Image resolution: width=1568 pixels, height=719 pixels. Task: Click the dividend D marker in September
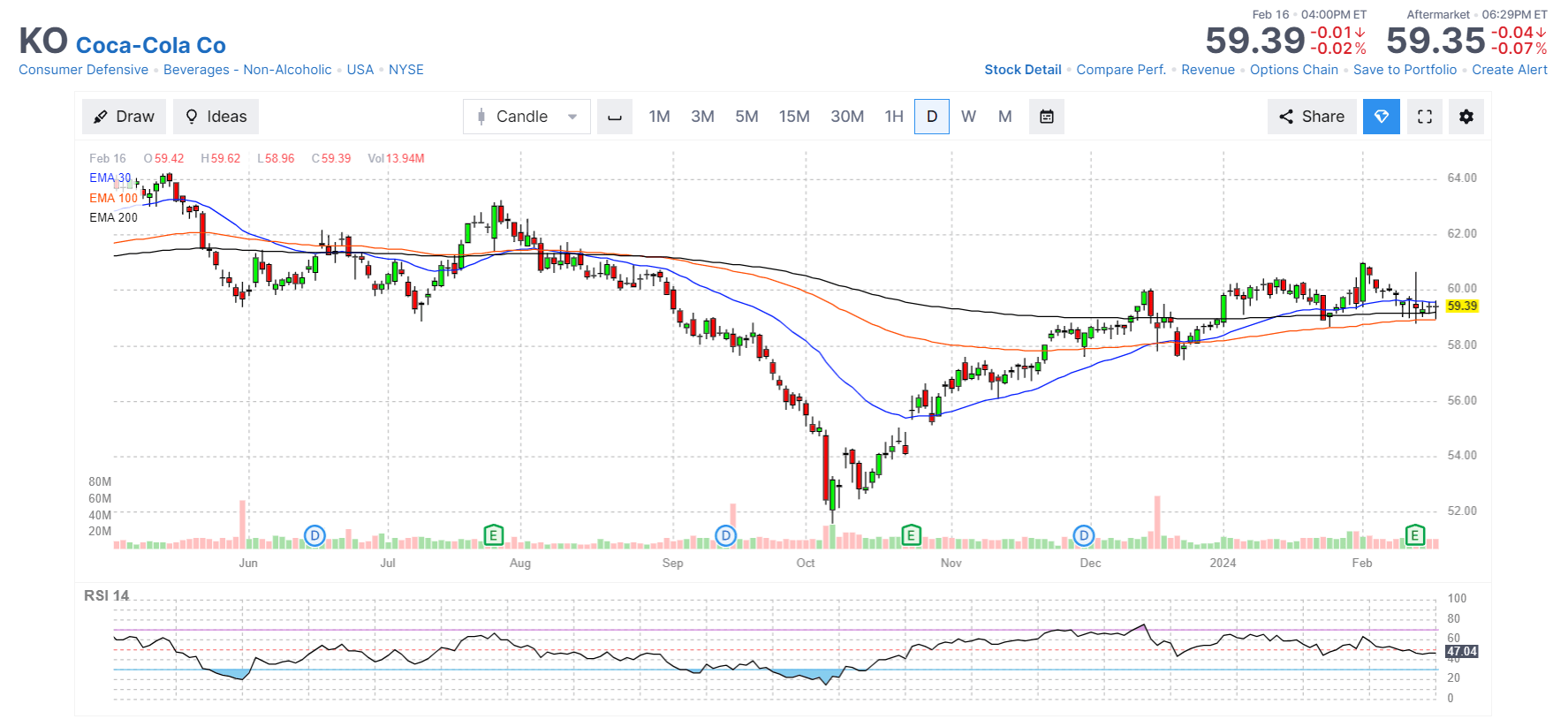pyautogui.click(x=725, y=535)
